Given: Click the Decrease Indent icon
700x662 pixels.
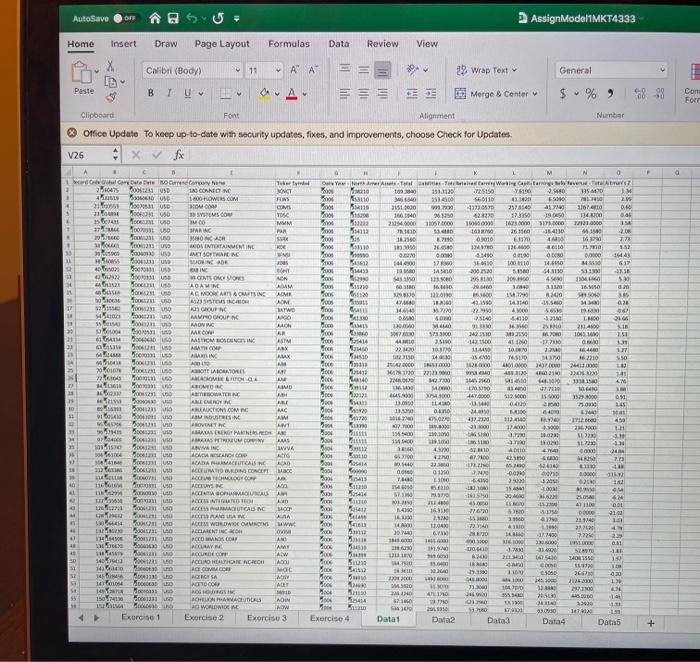Looking at the screenshot, I should [412, 93].
